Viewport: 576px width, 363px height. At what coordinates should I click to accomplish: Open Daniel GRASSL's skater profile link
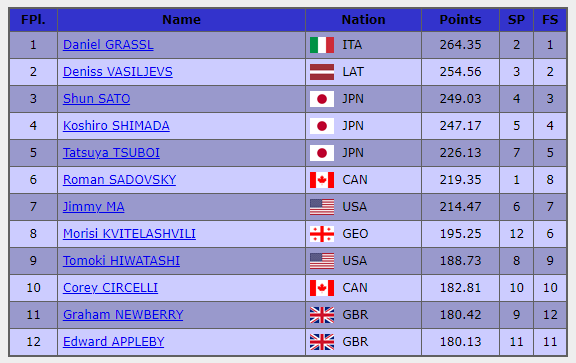tap(108, 45)
